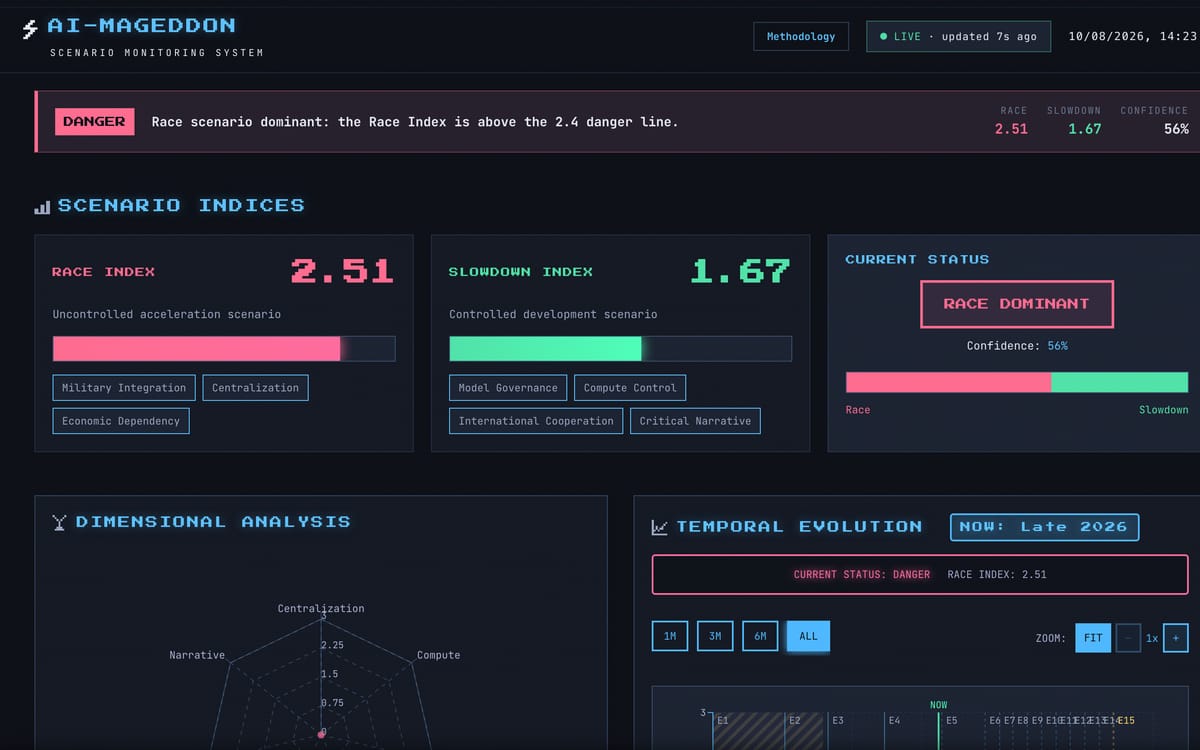Switch timeline range to 3M
The image size is (1200, 750).
715,636
